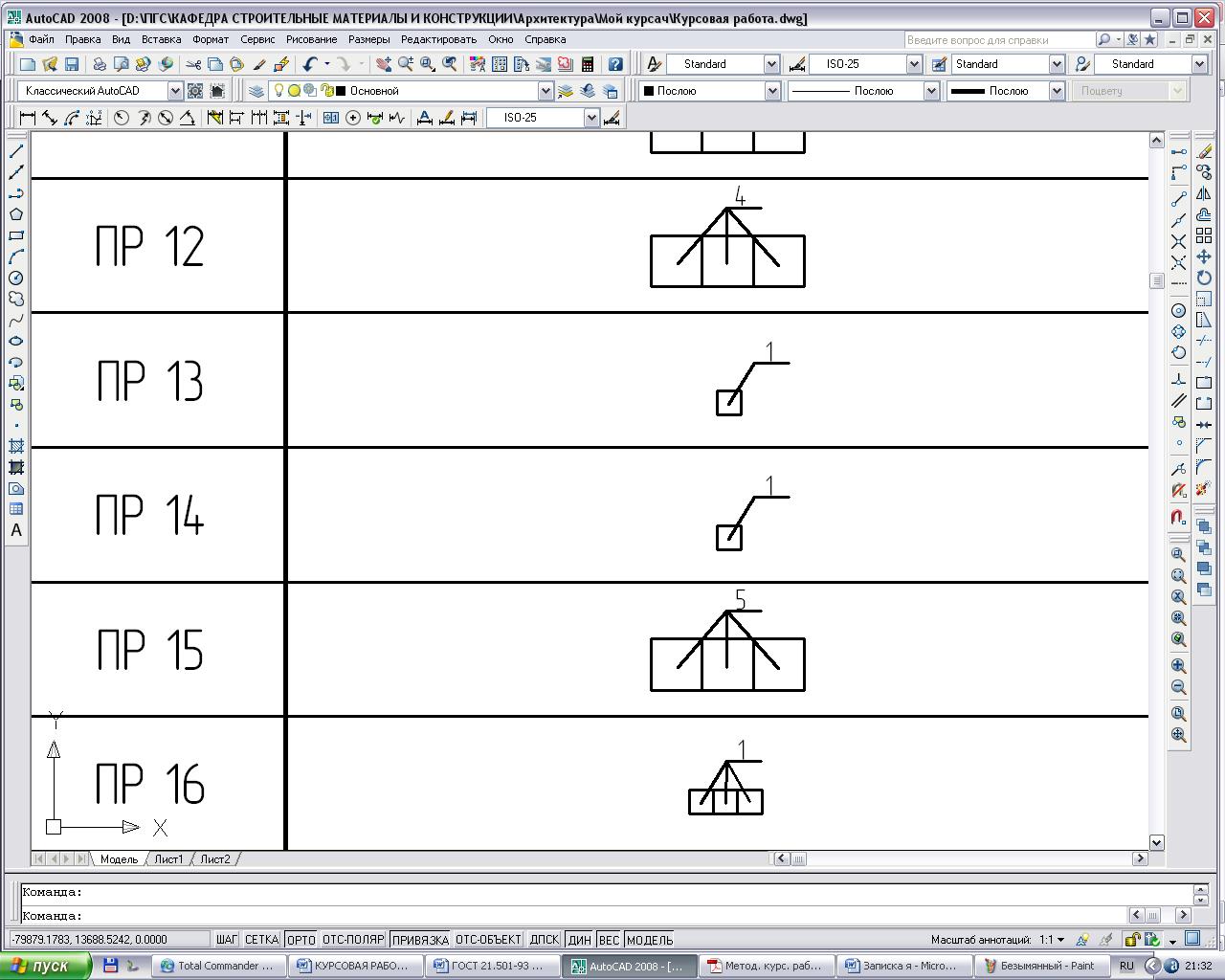Open the Рисование menu

[311, 39]
